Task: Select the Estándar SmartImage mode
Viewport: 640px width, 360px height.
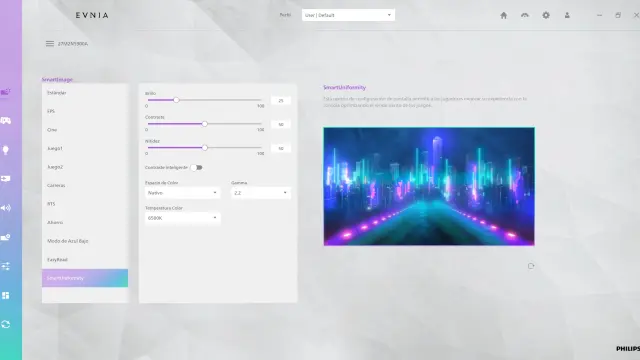Action: pyautogui.click(x=85, y=93)
